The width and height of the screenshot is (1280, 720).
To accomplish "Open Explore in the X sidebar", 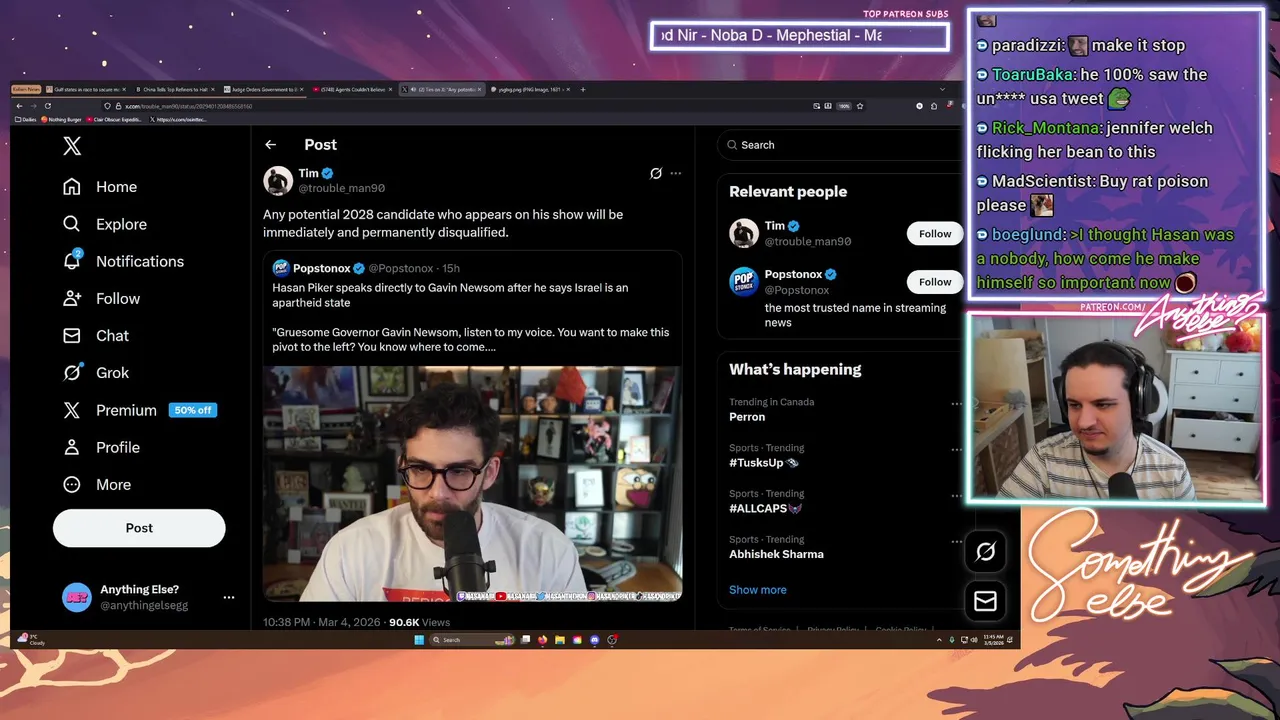I will point(105,224).
